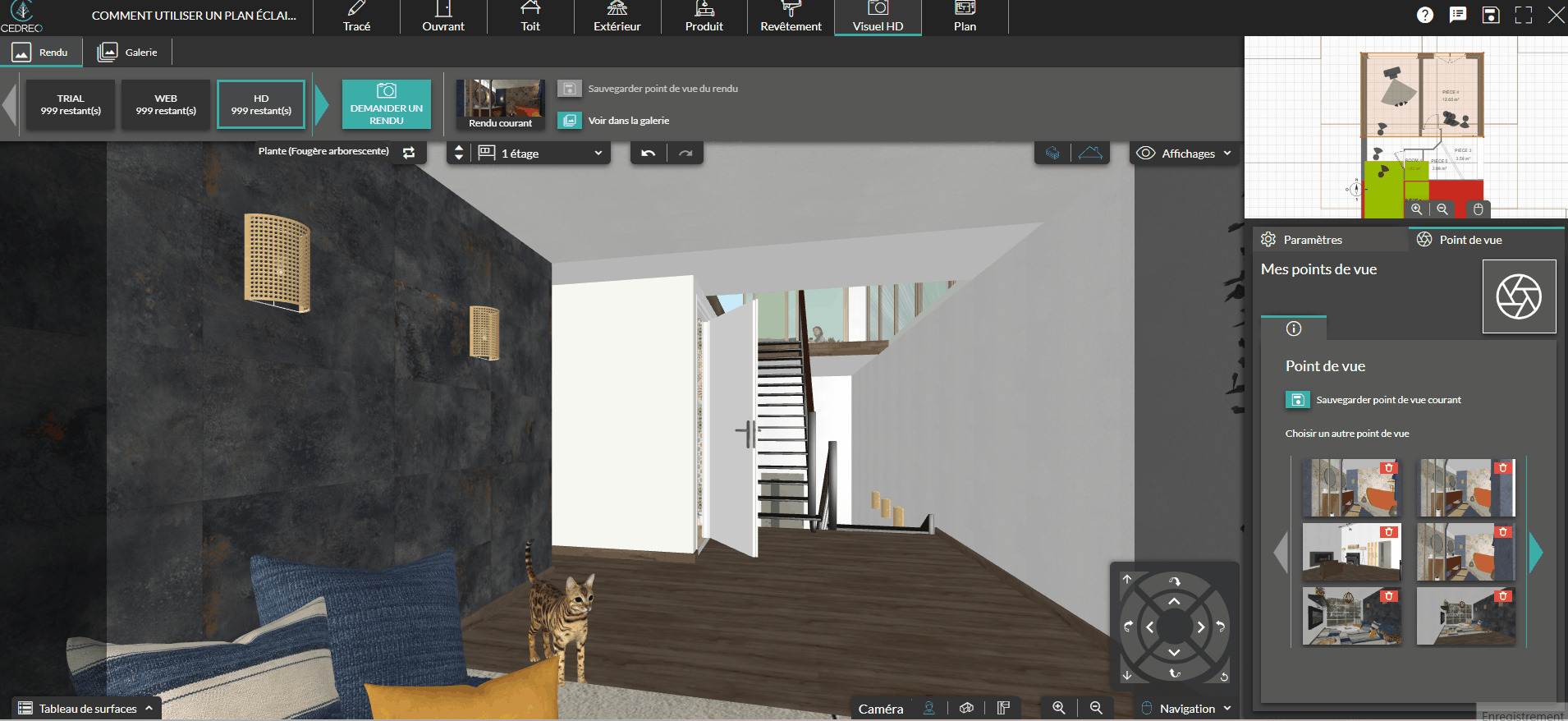Zoom out on the minimap plan

[1442, 209]
